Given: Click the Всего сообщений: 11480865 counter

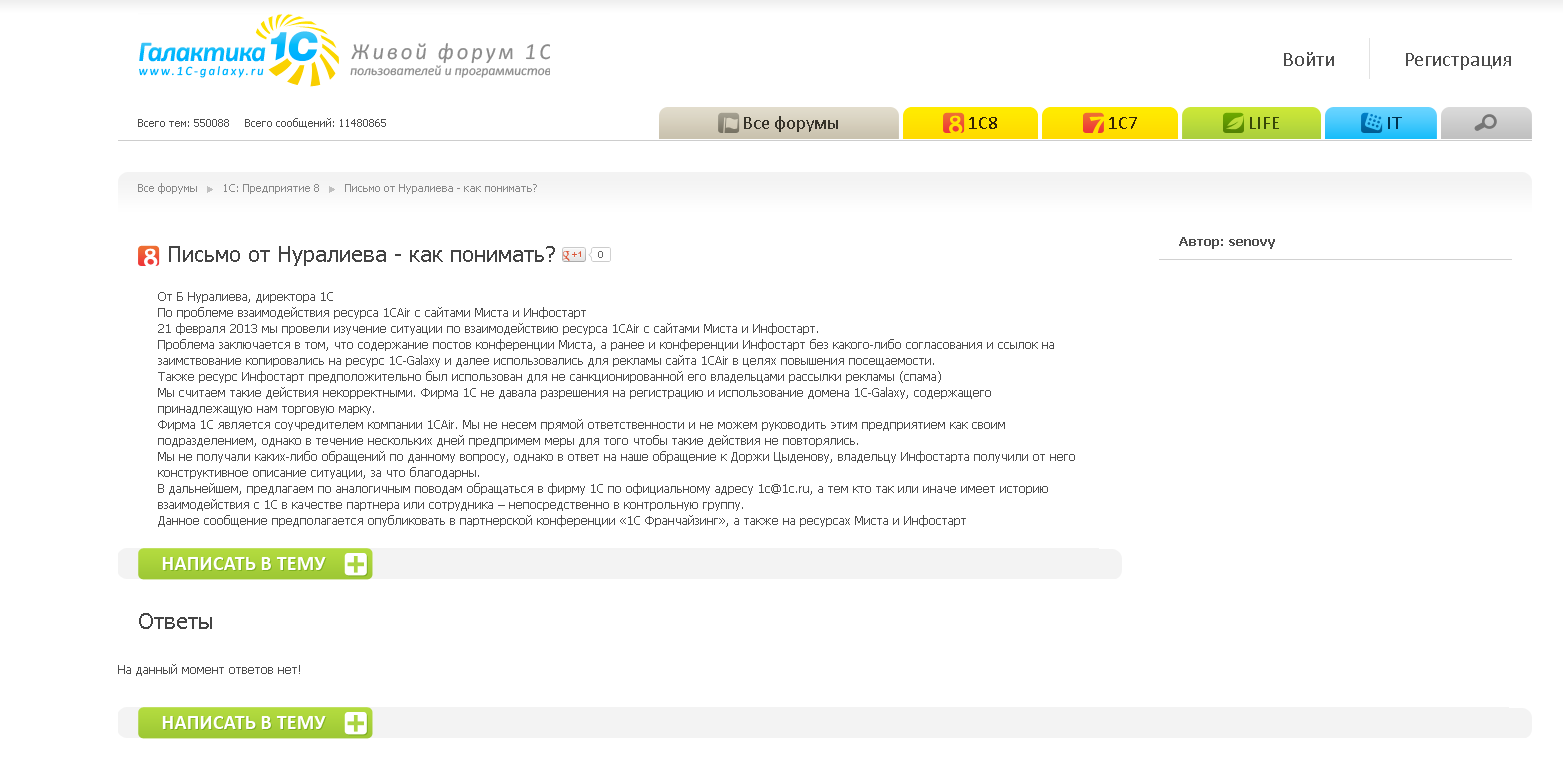Looking at the screenshot, I should 315,123.
